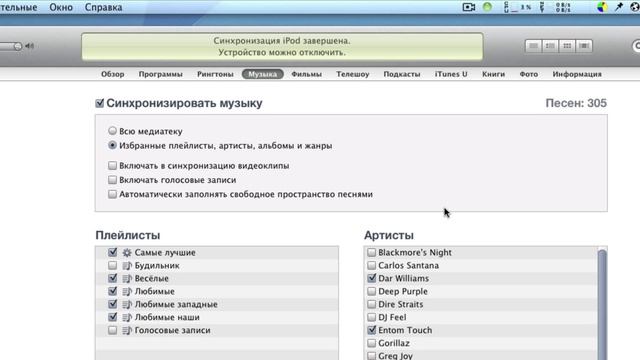Open the iTunes U tab
Image resolution: width=640 pixels, height=360 pixels.
pos(451,74)
